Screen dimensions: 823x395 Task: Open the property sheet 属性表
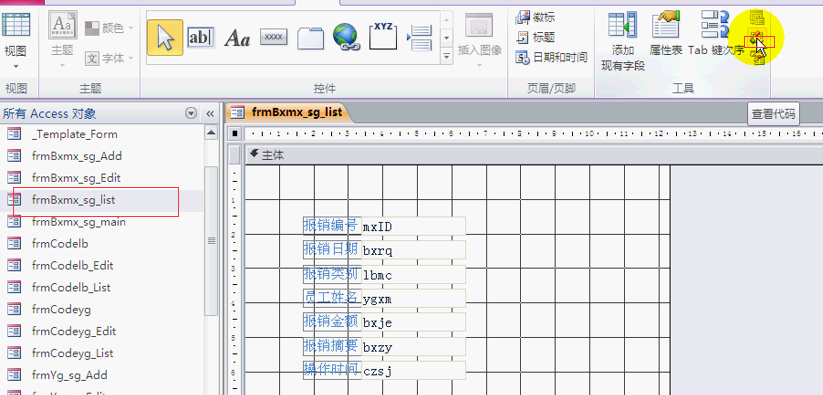tap(665, 34)
